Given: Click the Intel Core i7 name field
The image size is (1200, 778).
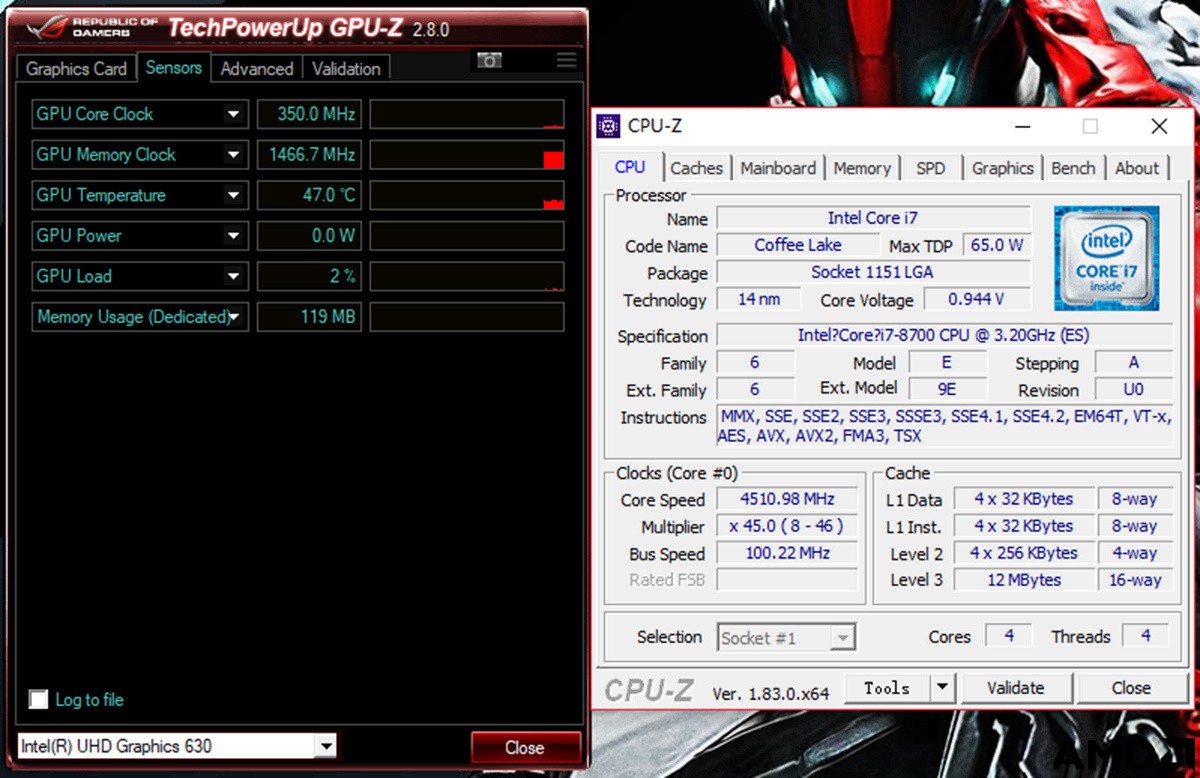Looking at the screenshot, I should click(873, 218).
